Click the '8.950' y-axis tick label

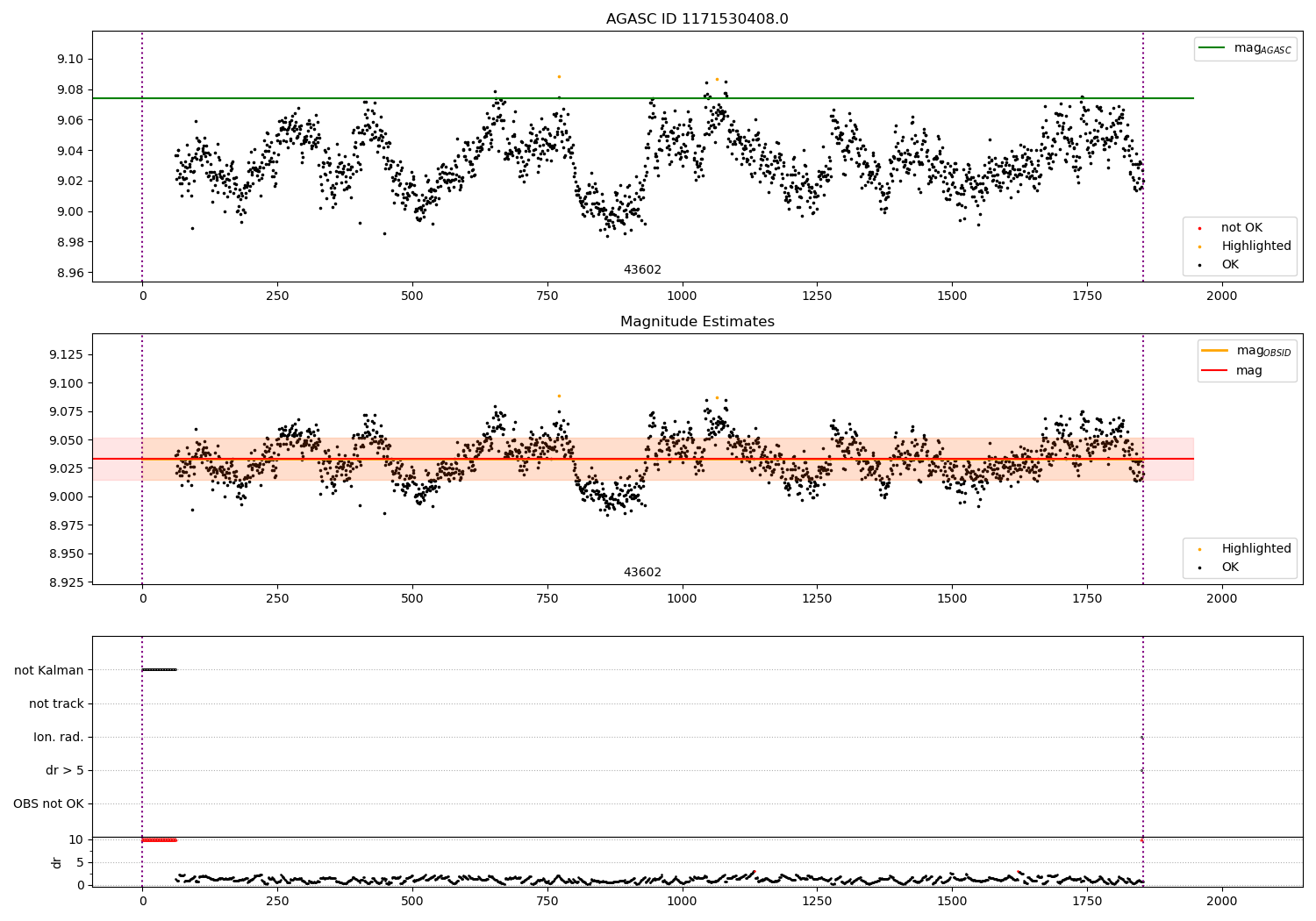click(67, 554)
